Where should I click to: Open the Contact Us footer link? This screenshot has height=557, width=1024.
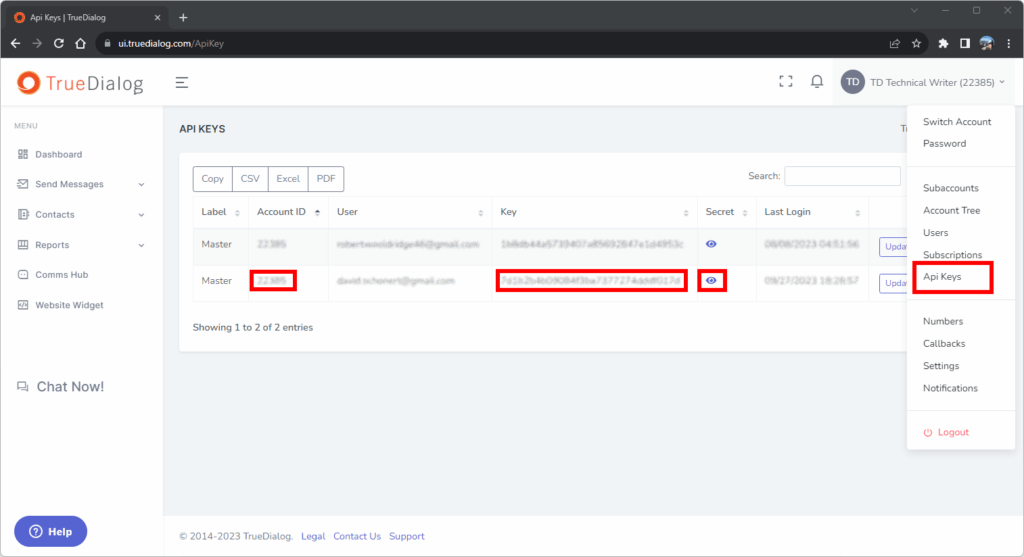tap(357, 536)
